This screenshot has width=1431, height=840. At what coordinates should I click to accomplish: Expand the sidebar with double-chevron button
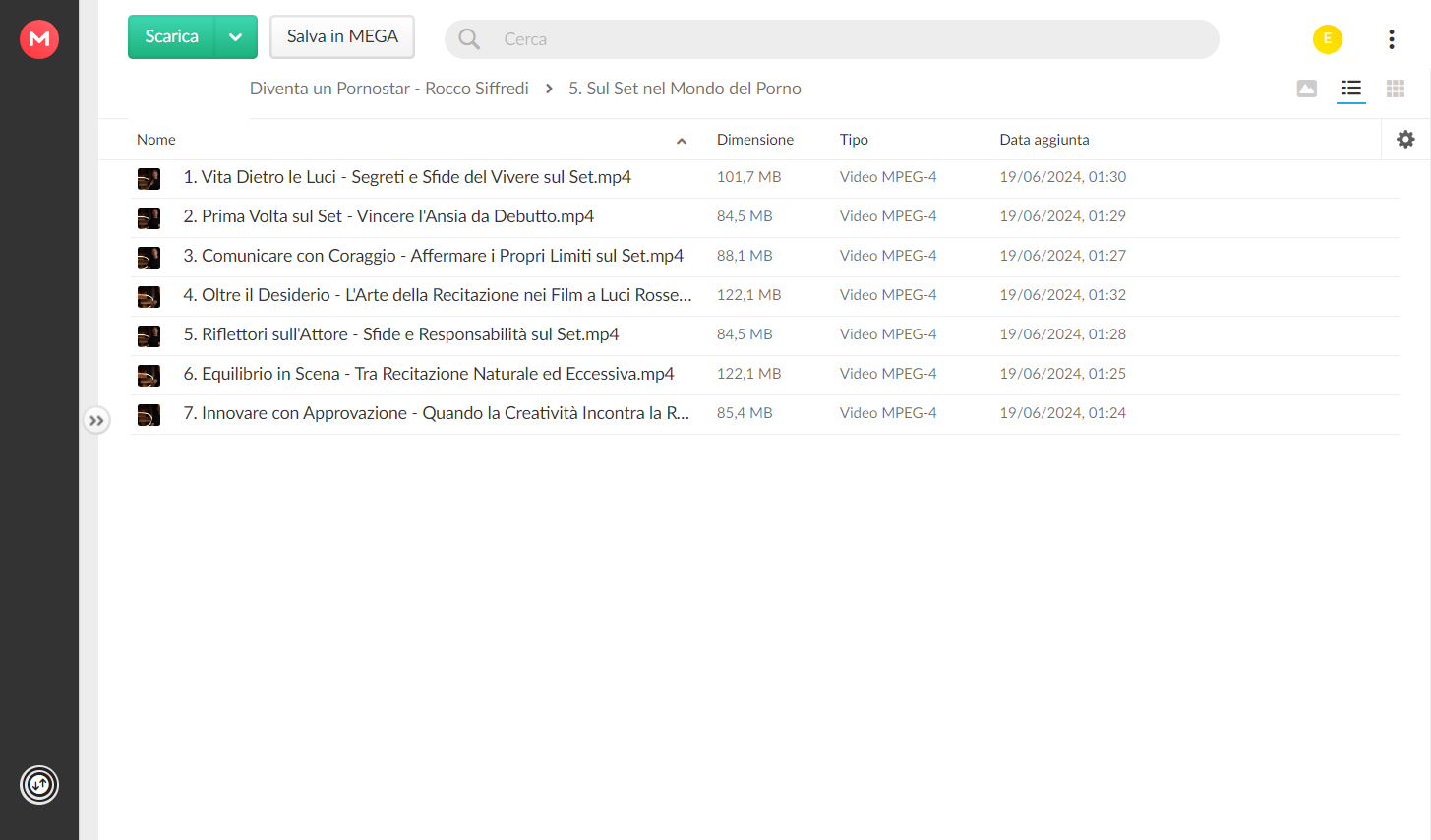[x=96, y=421]
